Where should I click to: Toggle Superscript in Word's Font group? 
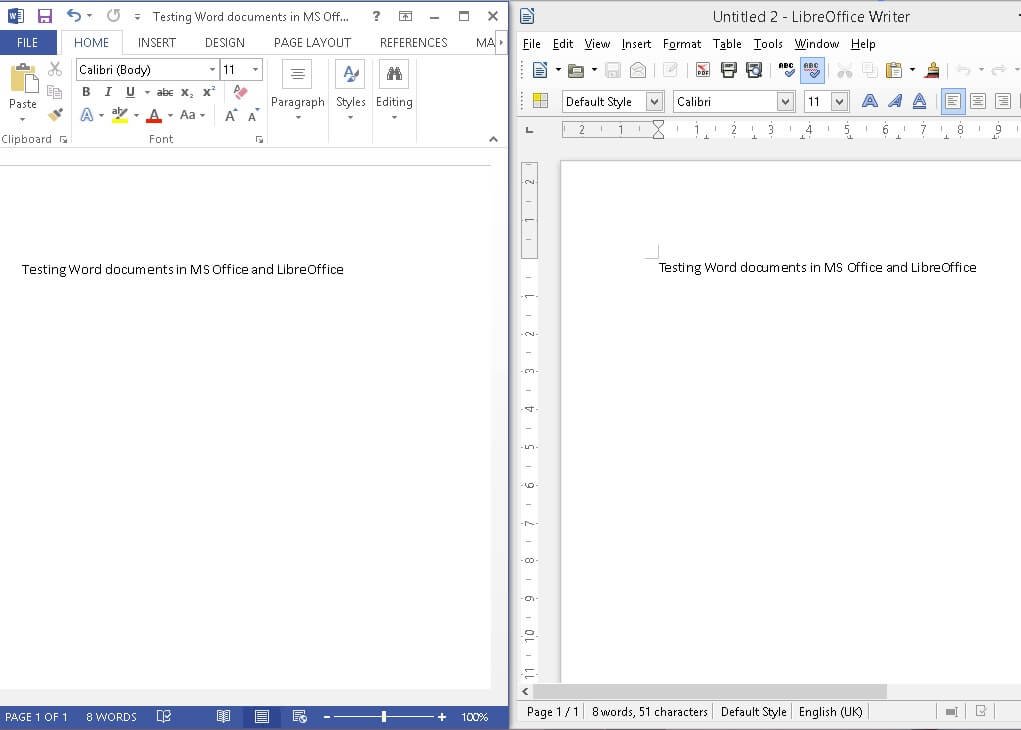pos(208,92)
